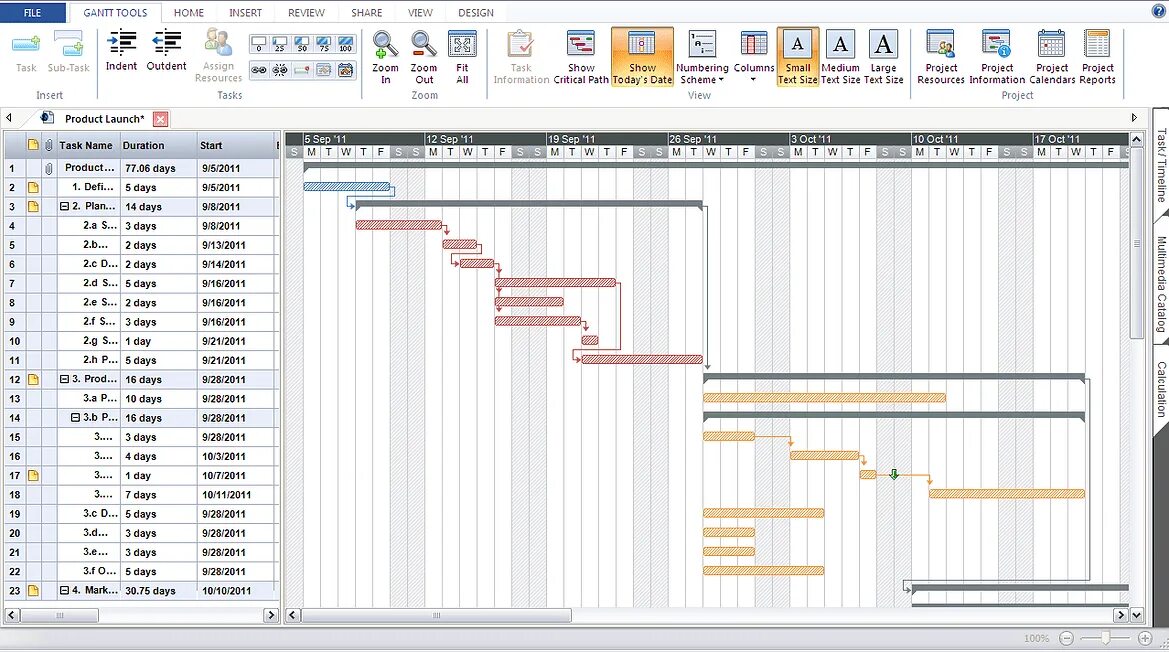Screen dimensions: 1169x652
Task: Click the unlink tasks broken chain icon
Action: [280, 70]
